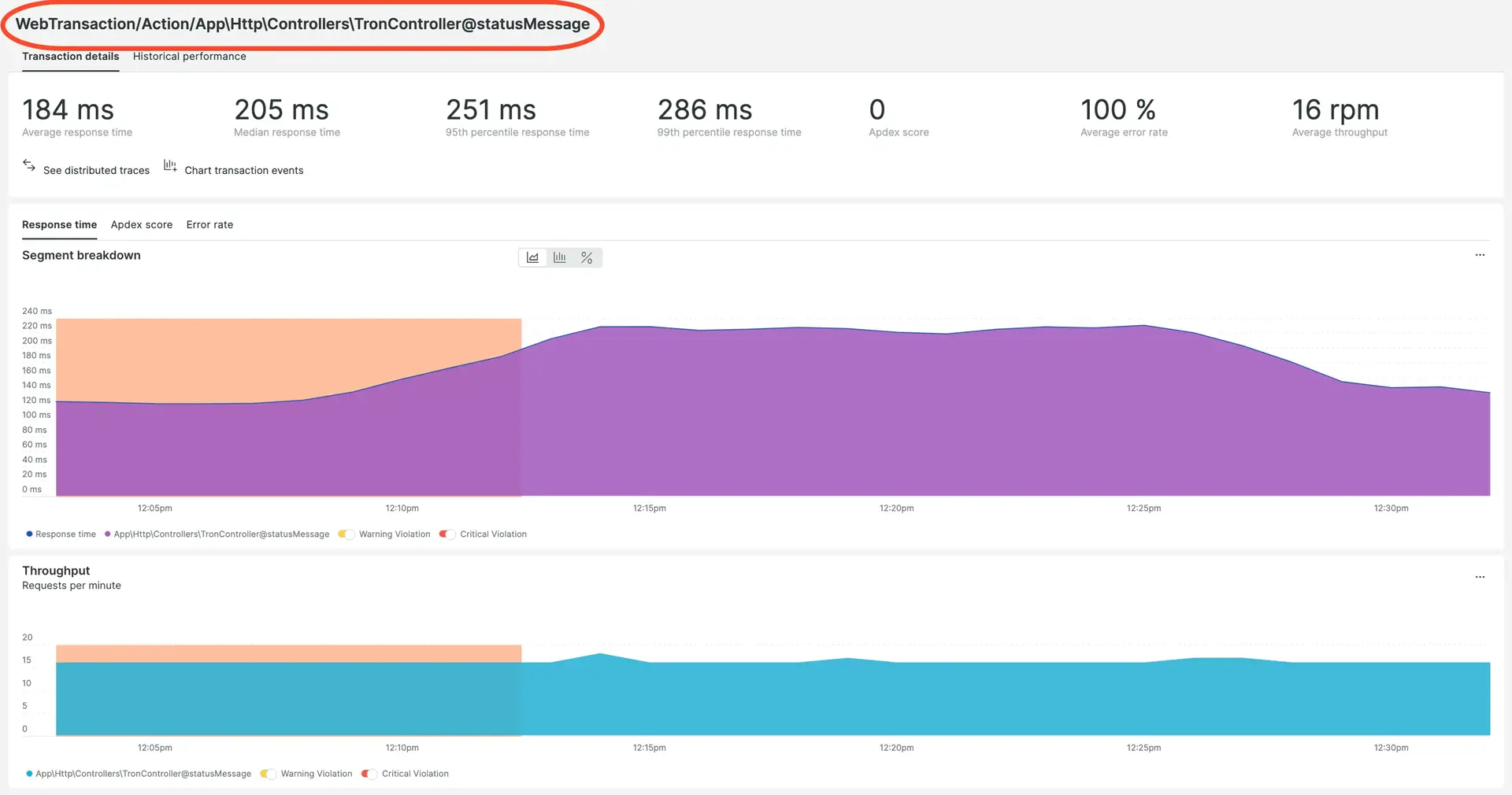This screenshot has height=795, width=1512.
Task: Switch segment breakdown to percentage view
Action: [x=587, y=257]
